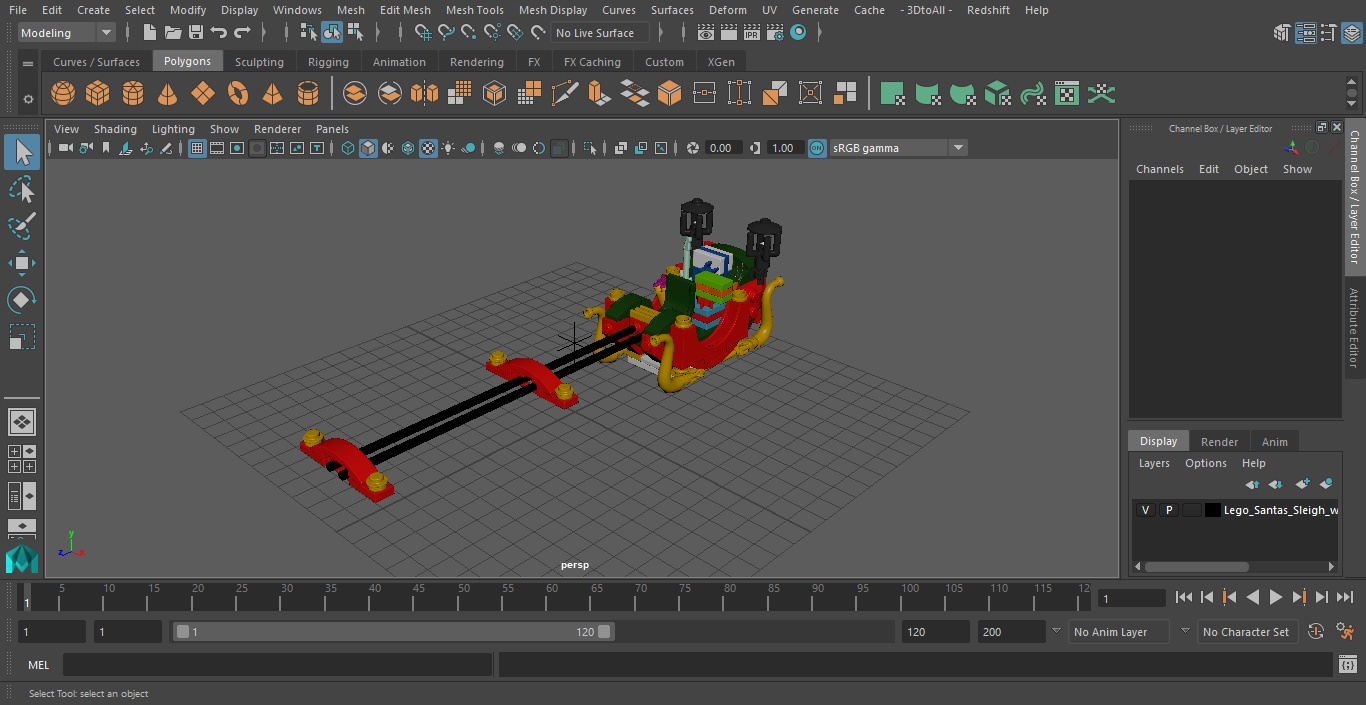This screenshot has width=1366, height=705.
Task: Toggle the sRGB gamma view transform button
Action: pos(817,148)
